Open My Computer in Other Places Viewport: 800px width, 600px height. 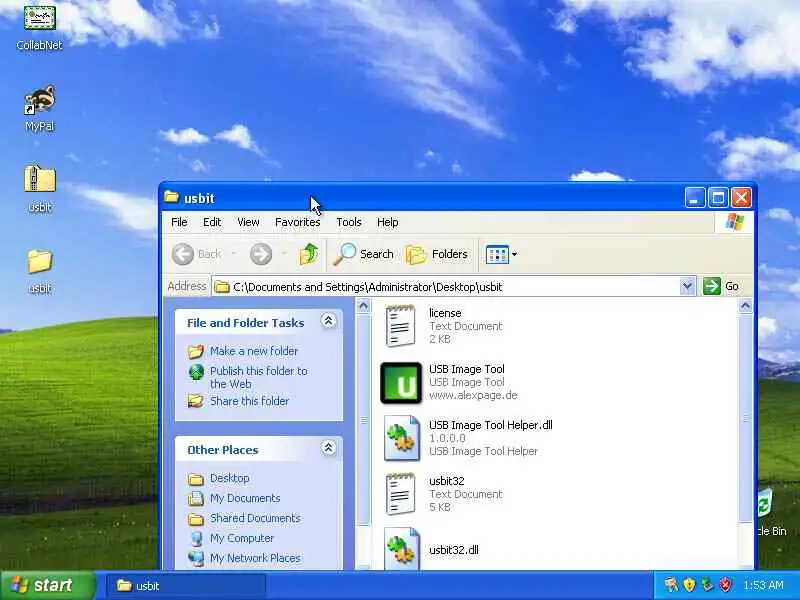(242, 538)
